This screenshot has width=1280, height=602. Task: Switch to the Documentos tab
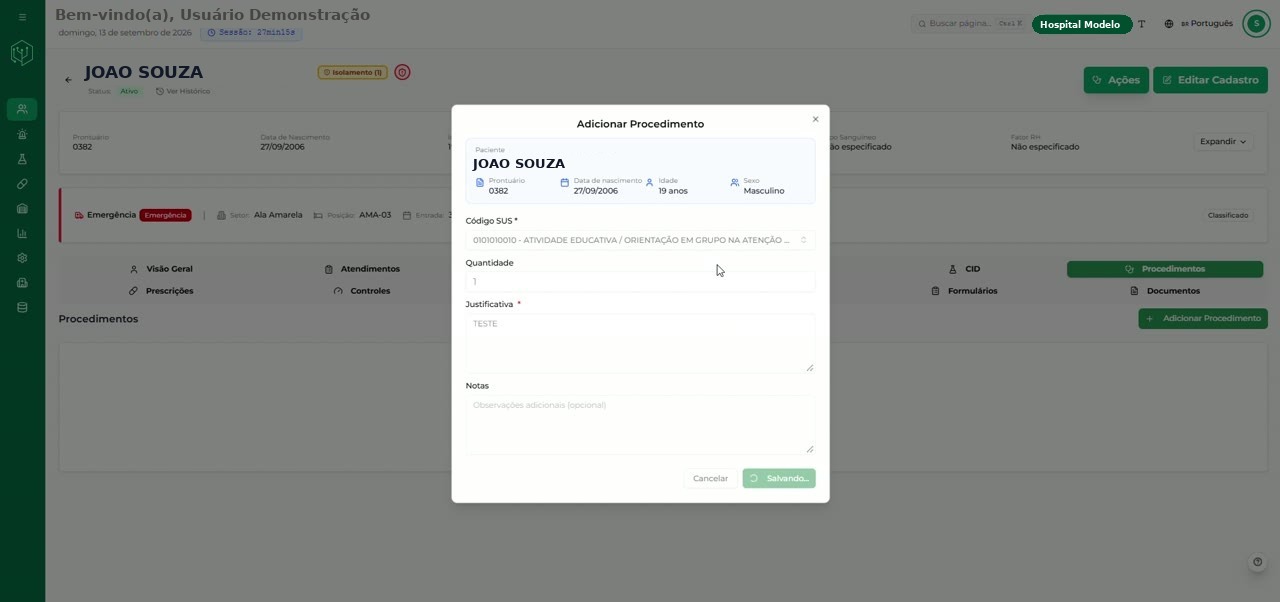coord(1165,291)
